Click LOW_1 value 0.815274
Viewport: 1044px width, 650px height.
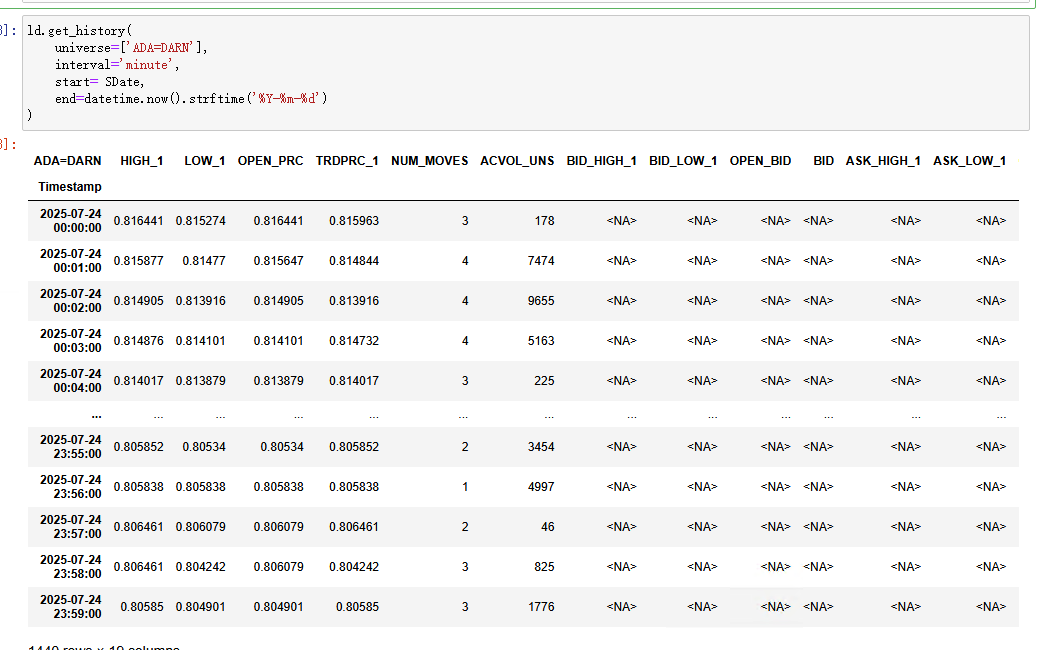click(200, 221)
